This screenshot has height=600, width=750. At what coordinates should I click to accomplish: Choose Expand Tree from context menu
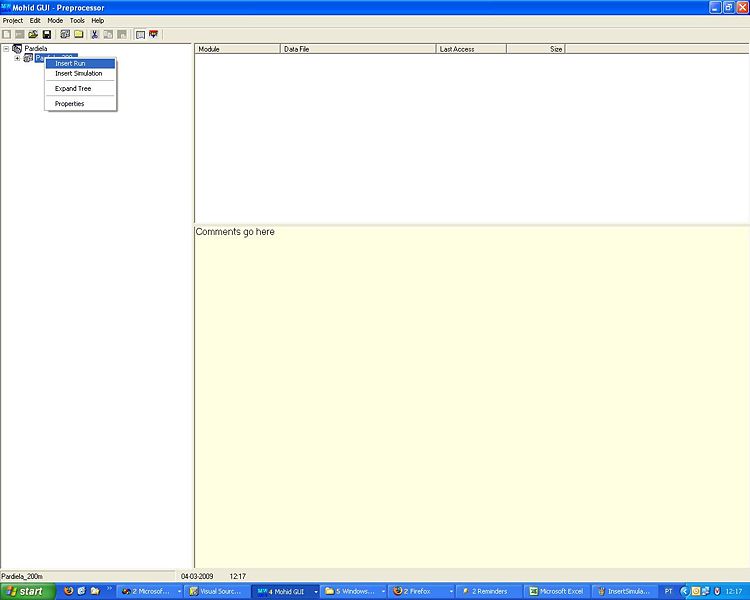pos(80,89)
